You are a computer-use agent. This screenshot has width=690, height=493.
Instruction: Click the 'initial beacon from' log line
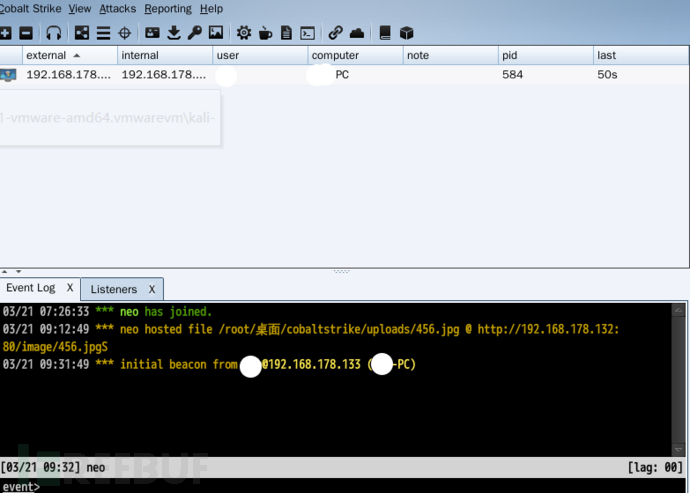point(209,364)
